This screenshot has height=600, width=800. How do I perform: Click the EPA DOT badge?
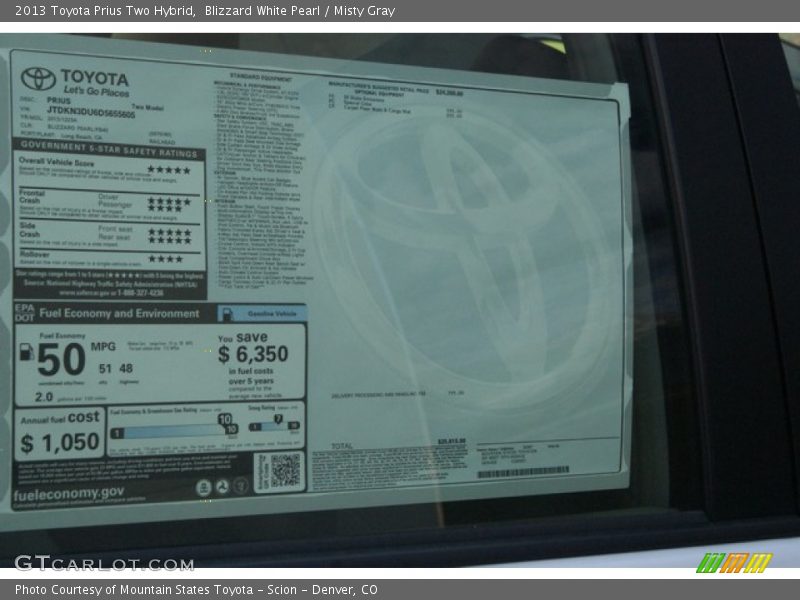25,312
